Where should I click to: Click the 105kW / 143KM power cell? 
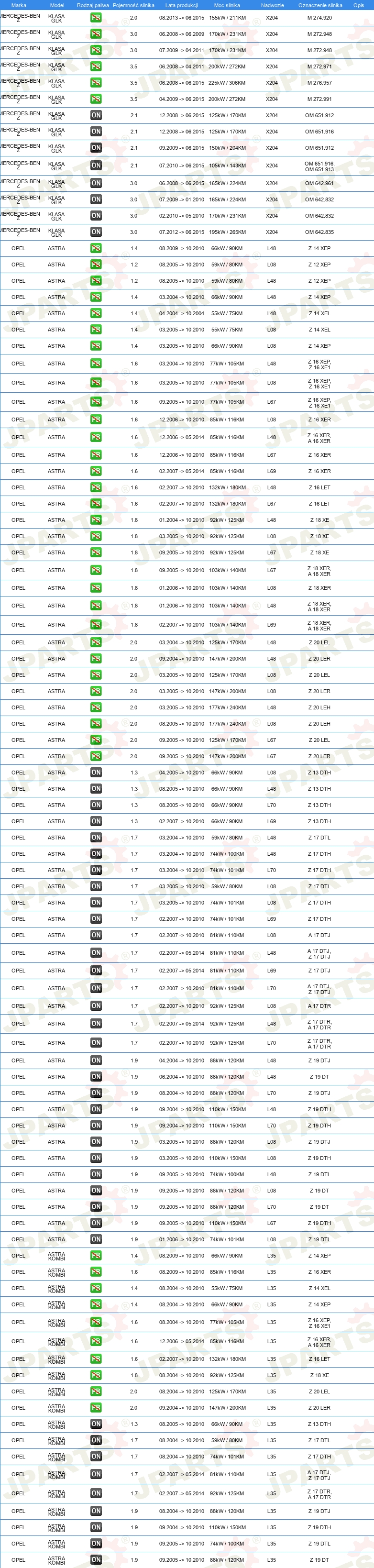[228, 166]
